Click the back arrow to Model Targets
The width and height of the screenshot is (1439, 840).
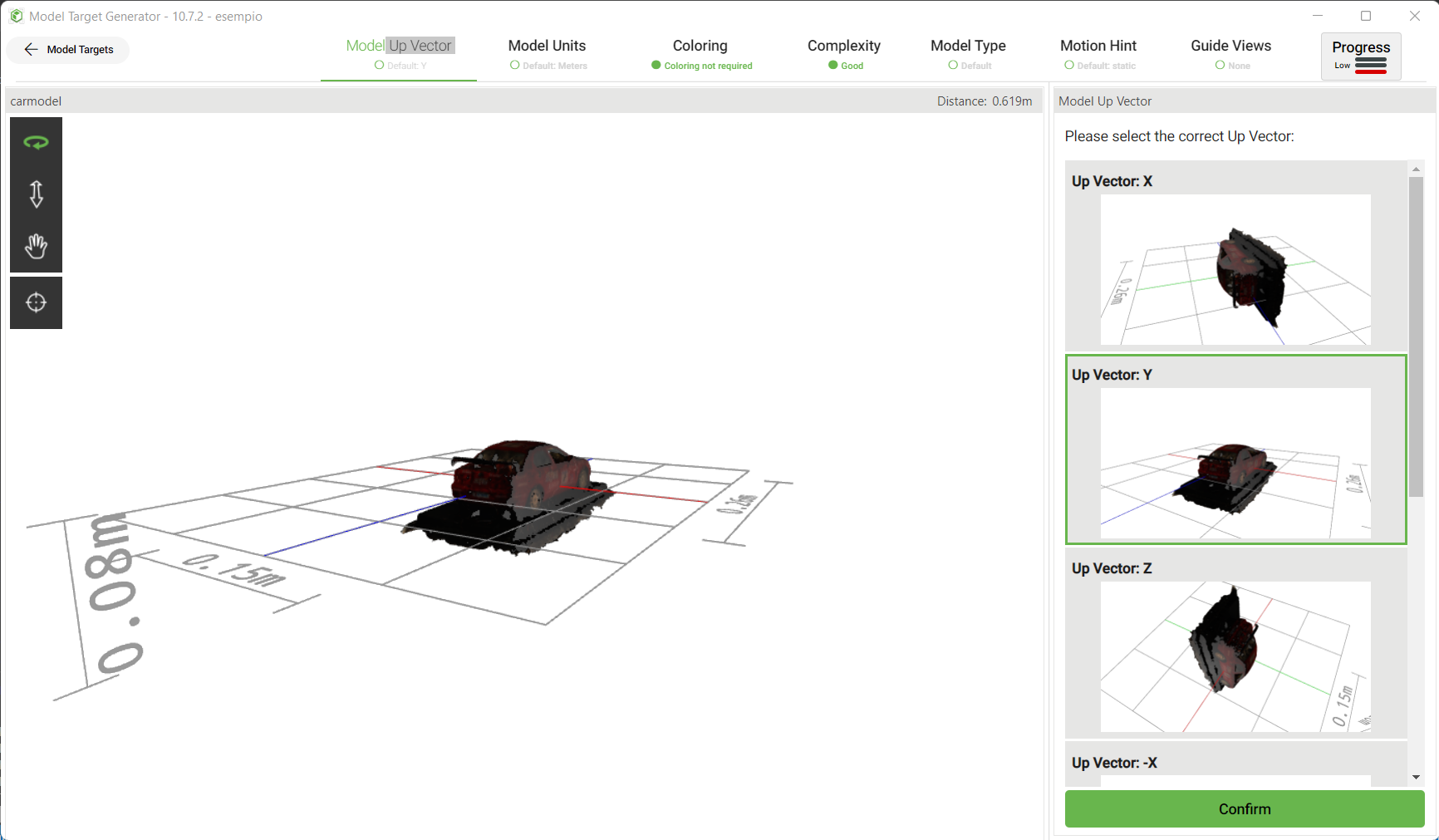[31, 49]
